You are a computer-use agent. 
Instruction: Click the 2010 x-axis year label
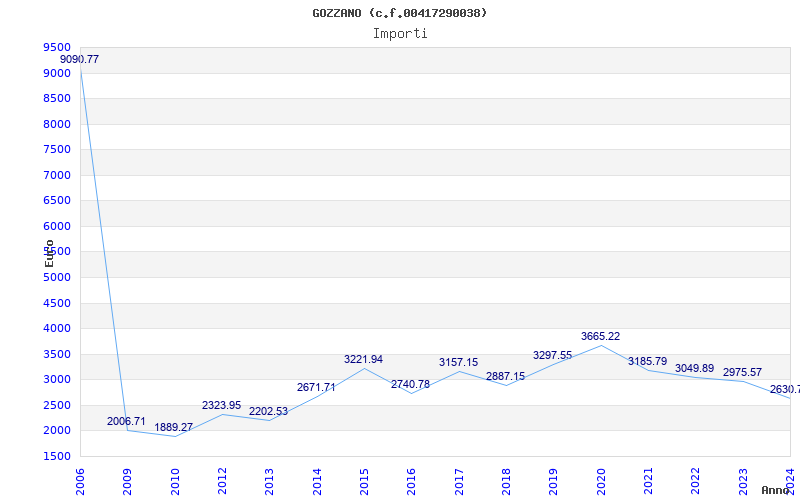tap(175, 481)
